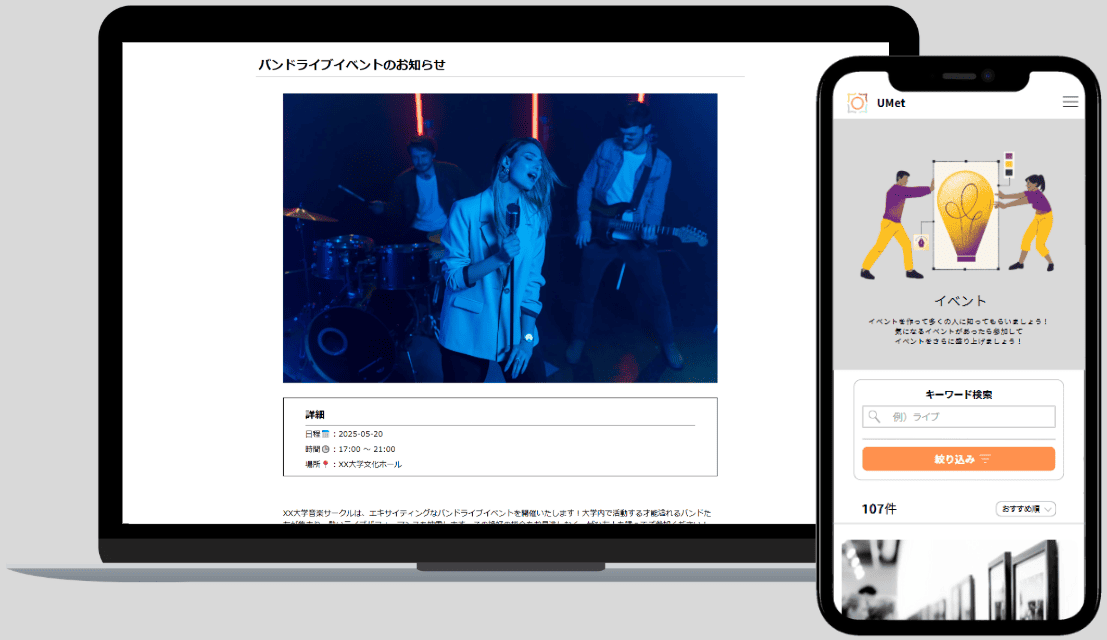Click the filter lines icon on 絞り込み
The image size is (1107, 640).
click(985, 459)
